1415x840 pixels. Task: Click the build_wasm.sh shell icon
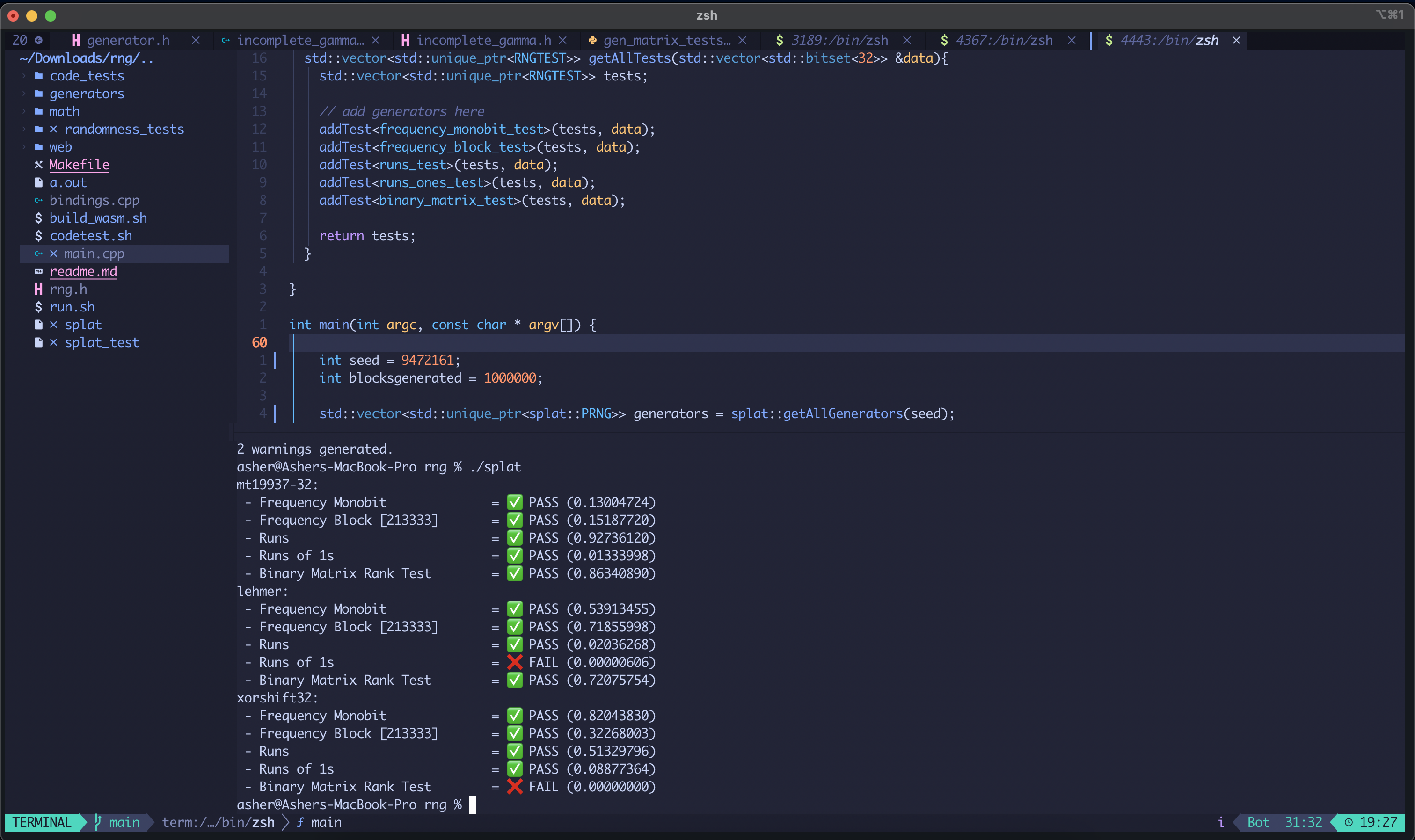pyautogui.click(x=38, y=218)
